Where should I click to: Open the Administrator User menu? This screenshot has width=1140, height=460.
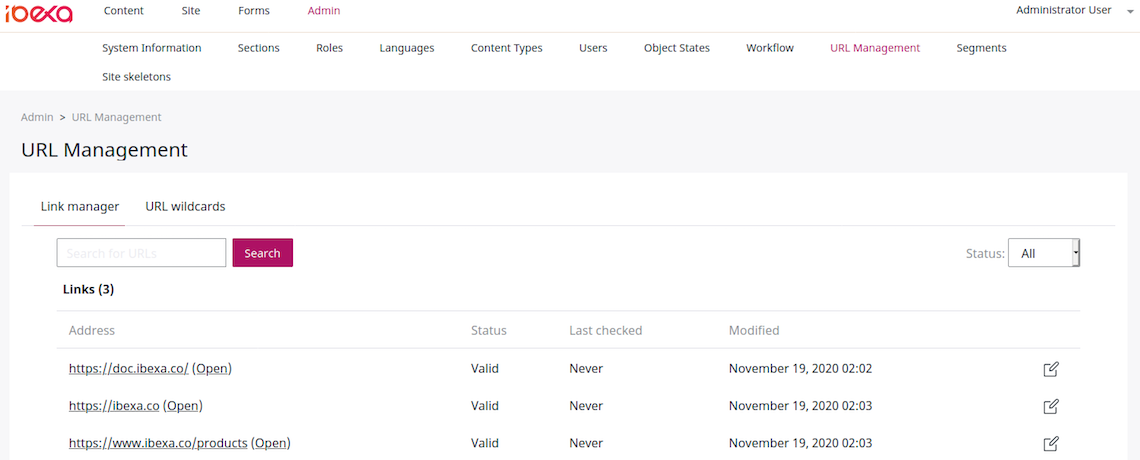click(1063, 10)
